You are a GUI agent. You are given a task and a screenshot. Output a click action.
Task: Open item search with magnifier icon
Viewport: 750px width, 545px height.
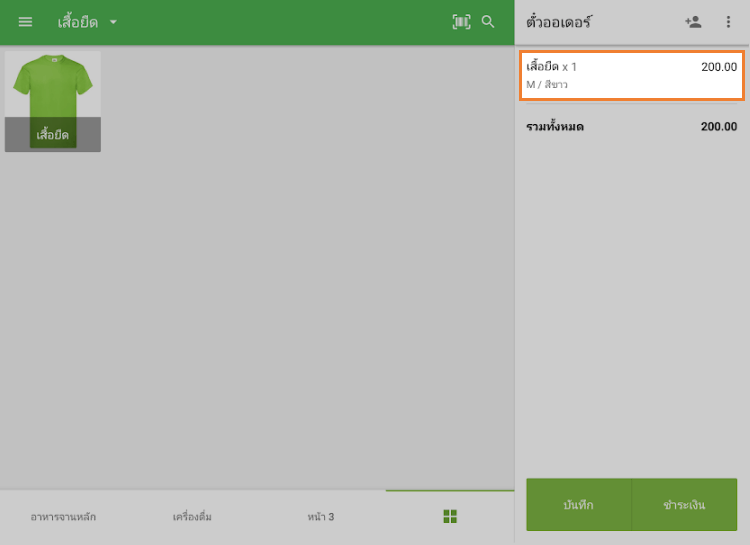pyautogui.click(x=488, y=22)
